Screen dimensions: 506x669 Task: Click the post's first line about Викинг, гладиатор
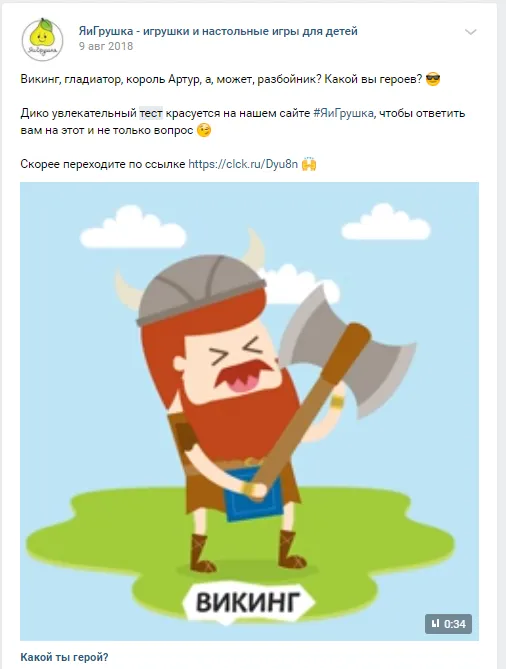221,79
